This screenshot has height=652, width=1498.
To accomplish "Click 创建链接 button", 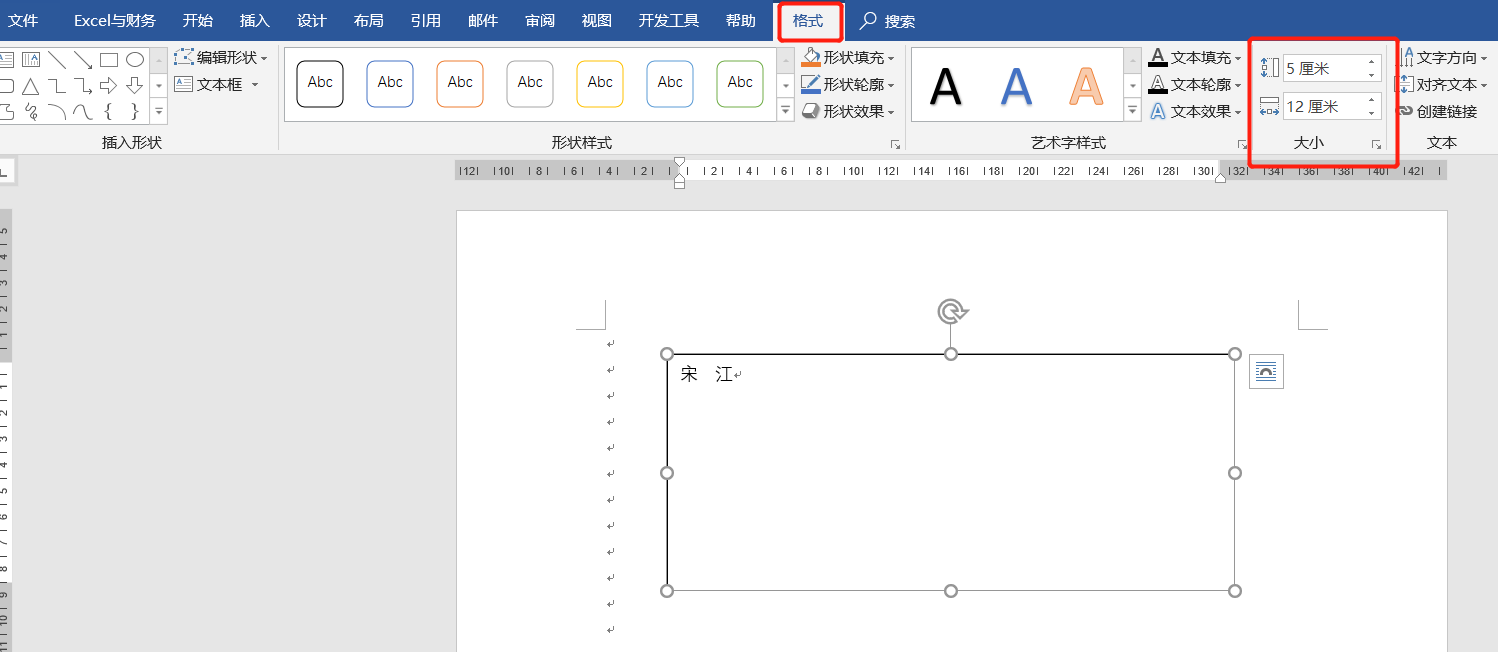I will [x=1437, y=112].
